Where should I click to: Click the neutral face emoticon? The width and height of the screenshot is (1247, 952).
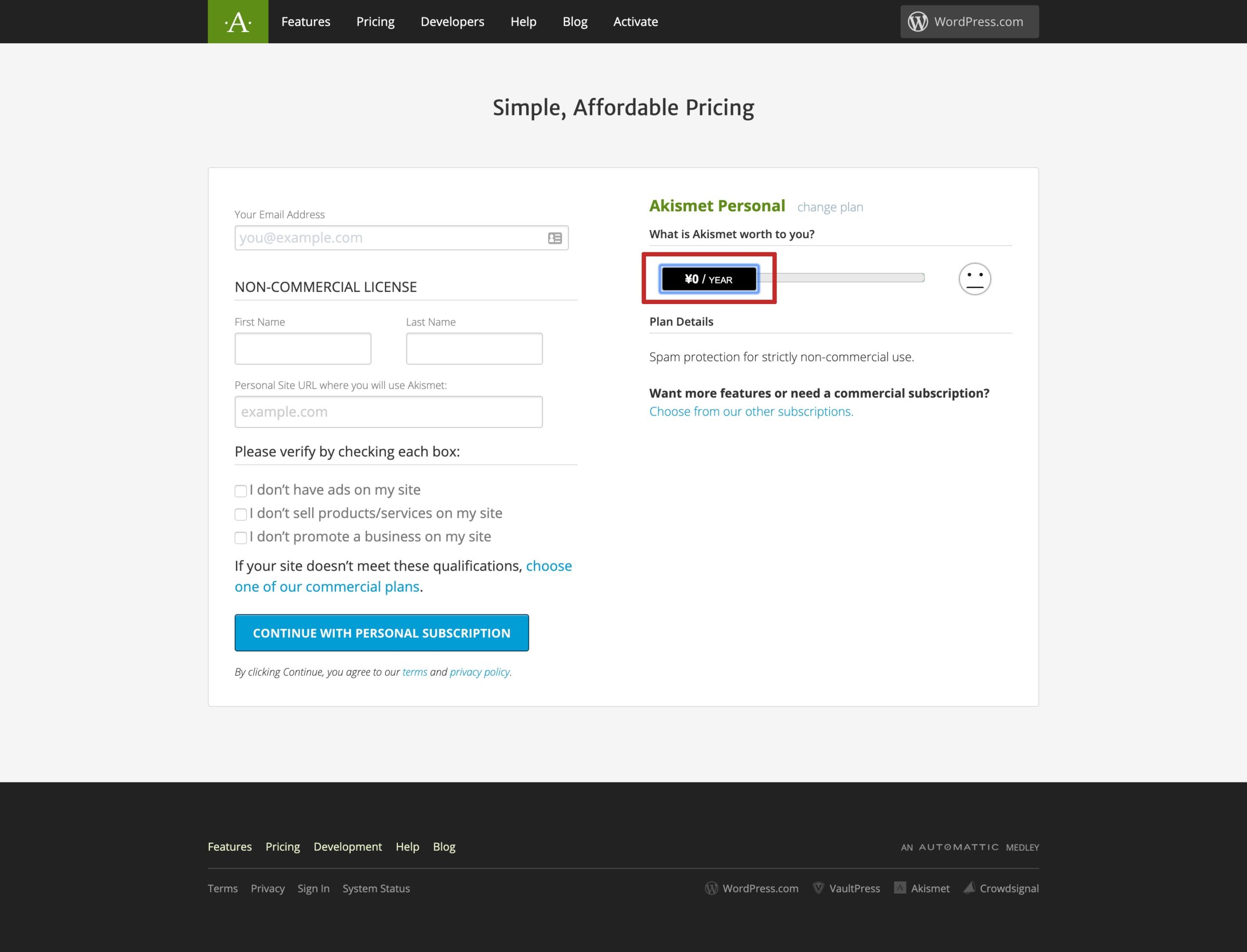974,279
